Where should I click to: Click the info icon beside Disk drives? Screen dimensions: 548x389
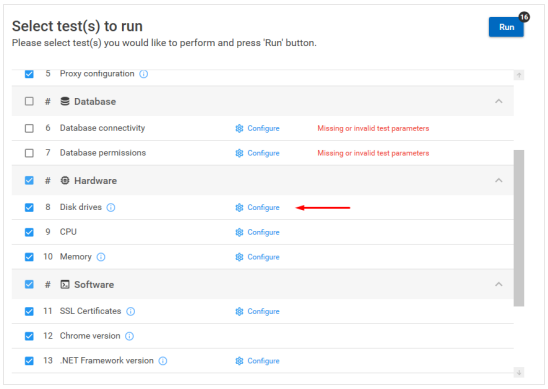click(111, 208)
